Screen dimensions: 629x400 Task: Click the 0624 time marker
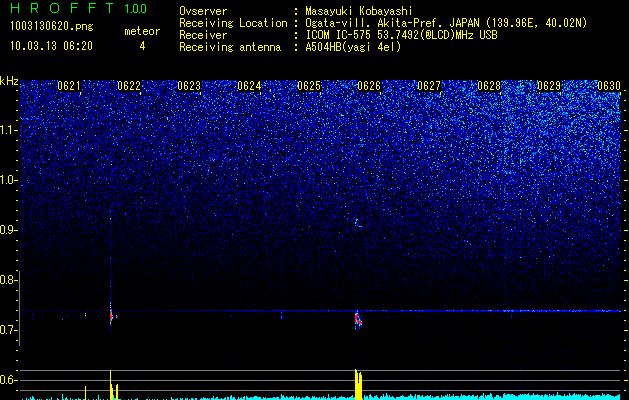tap(249, 86)
